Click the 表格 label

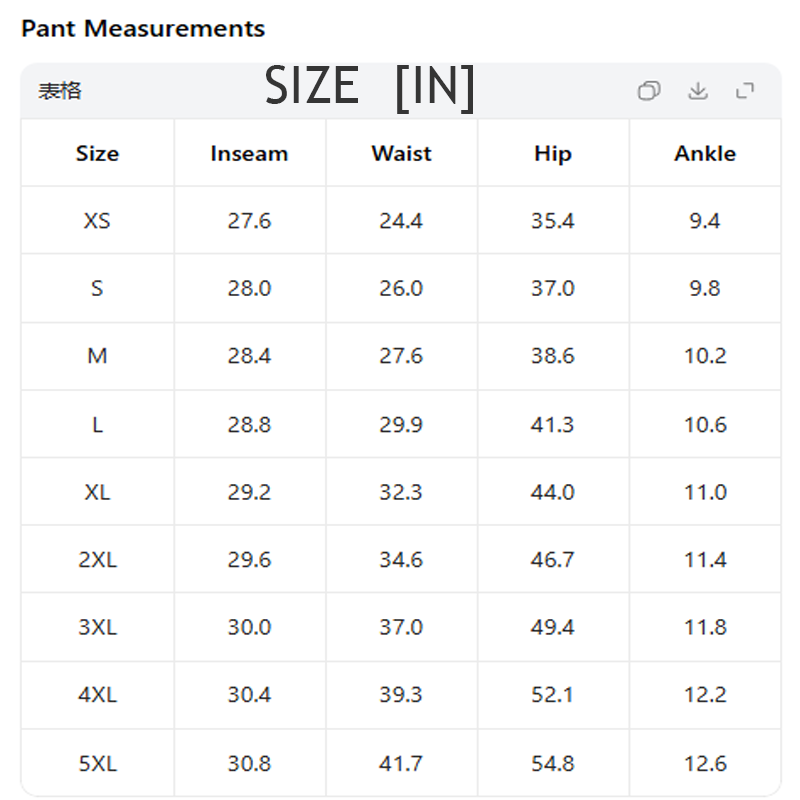60,91
